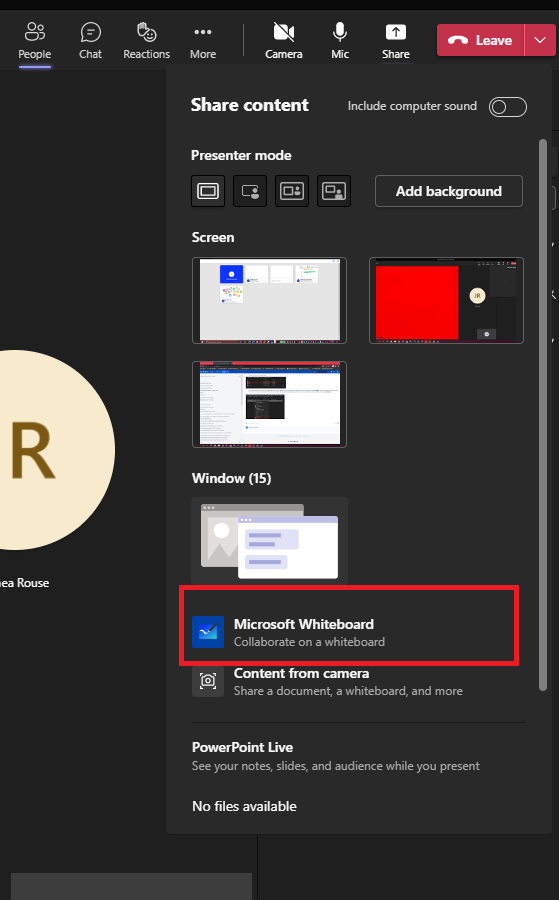Share the screen showing red square
Screen dimensions: 559x900
click(x=446, y=301)
